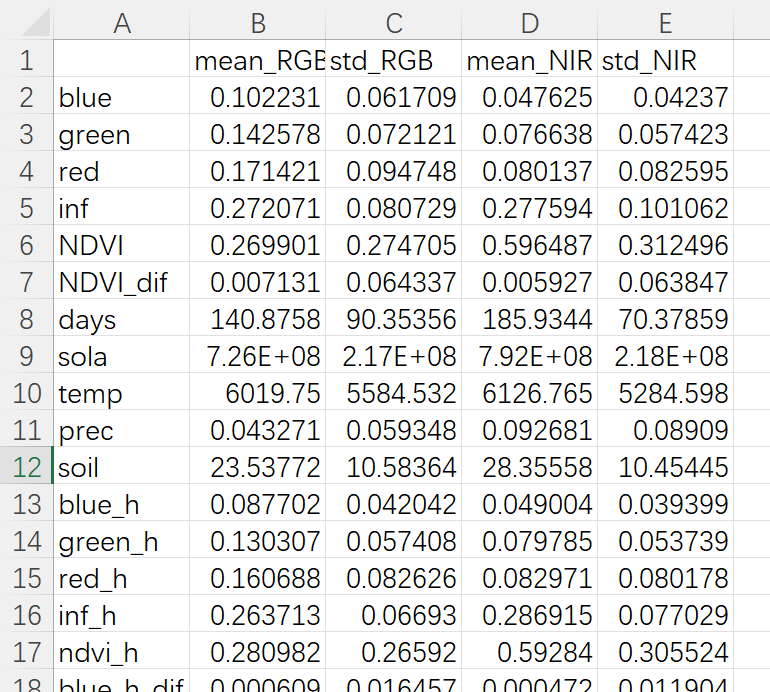The height and width of the screenshot is (692, 770).
Task: Select column E header
Action: click(665, 23)
